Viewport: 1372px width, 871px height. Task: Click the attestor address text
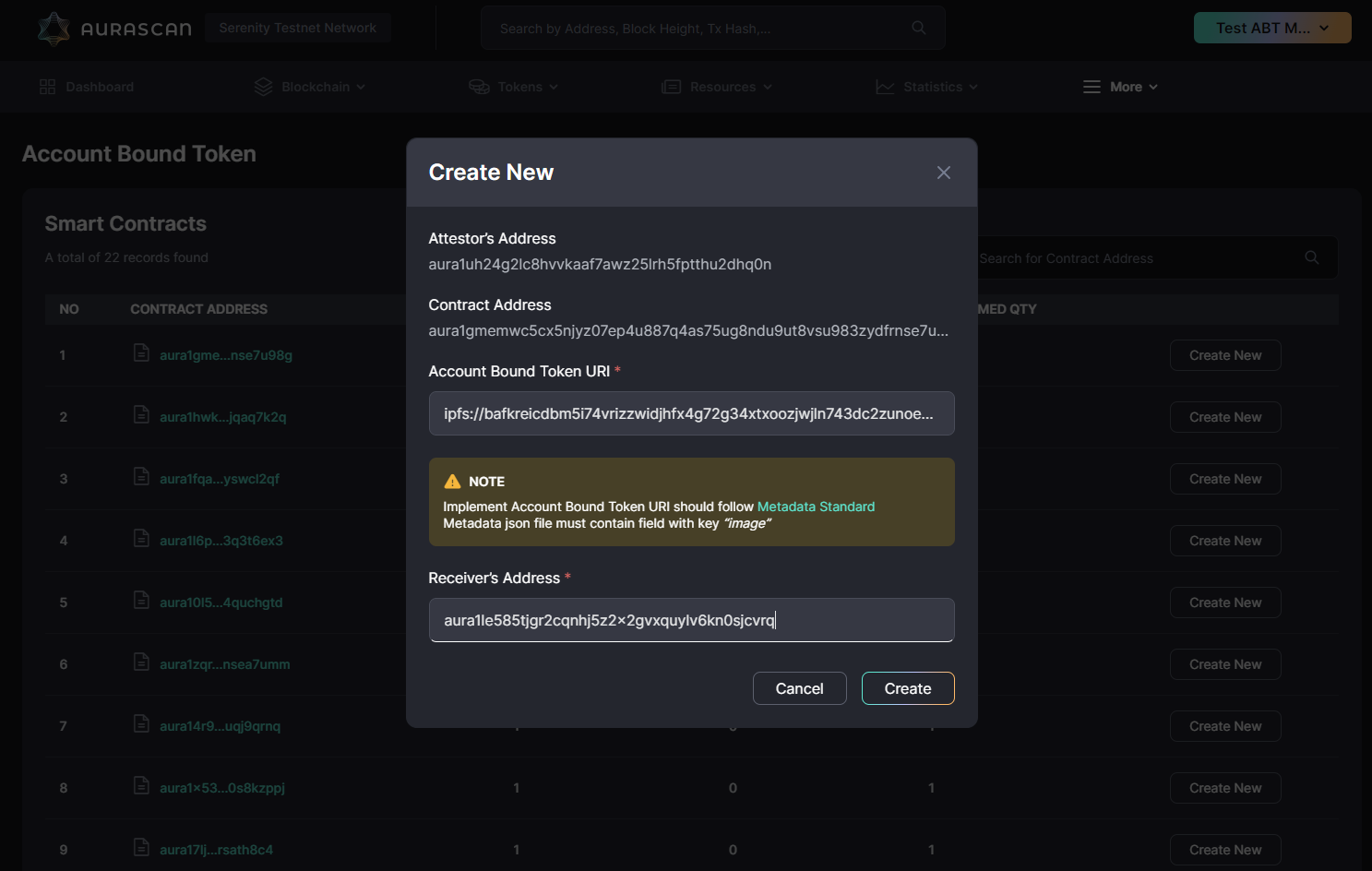point(600,264)
